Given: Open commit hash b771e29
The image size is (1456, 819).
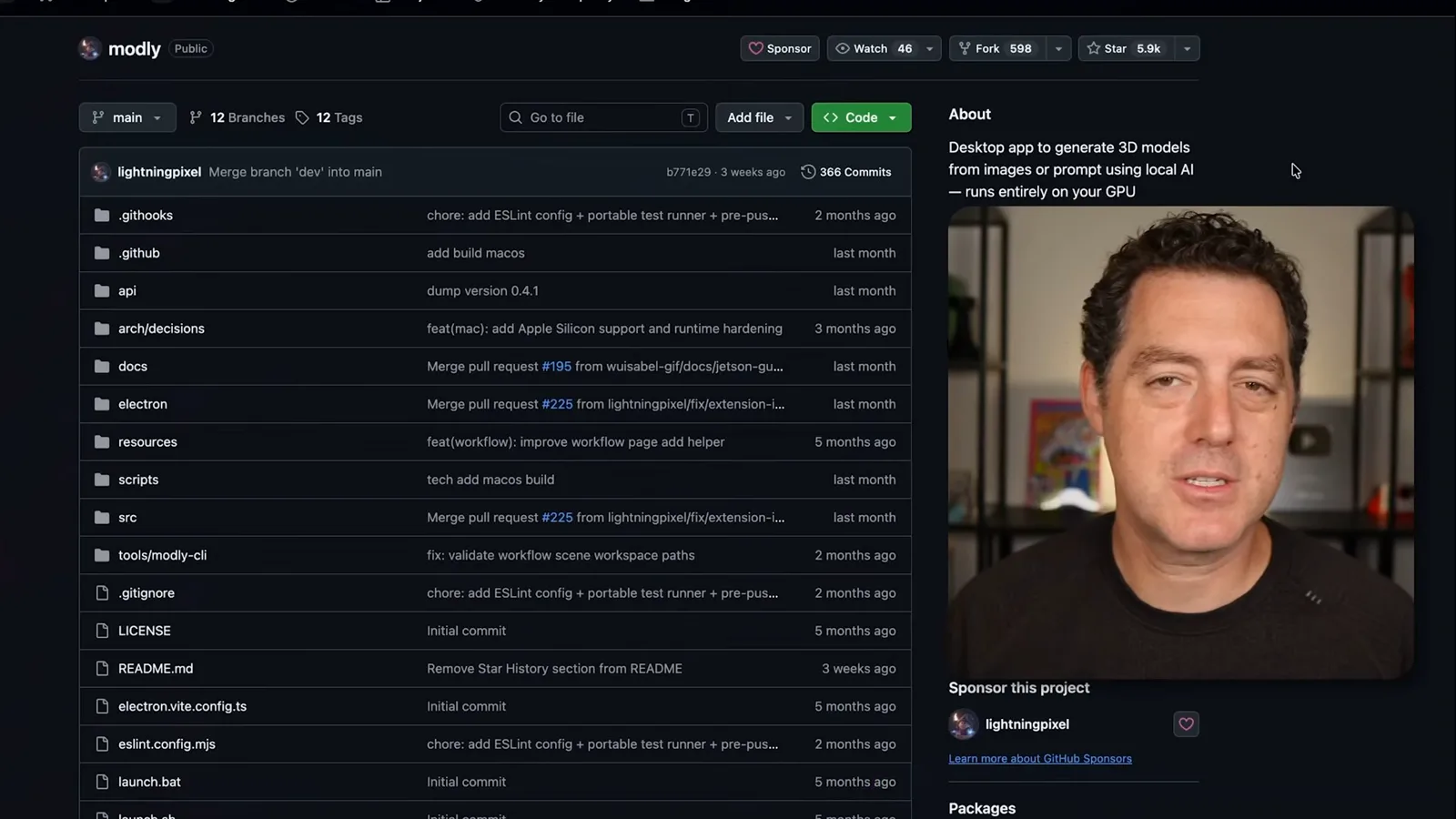Looking at the screenshot, I should (x=688, y=172).
